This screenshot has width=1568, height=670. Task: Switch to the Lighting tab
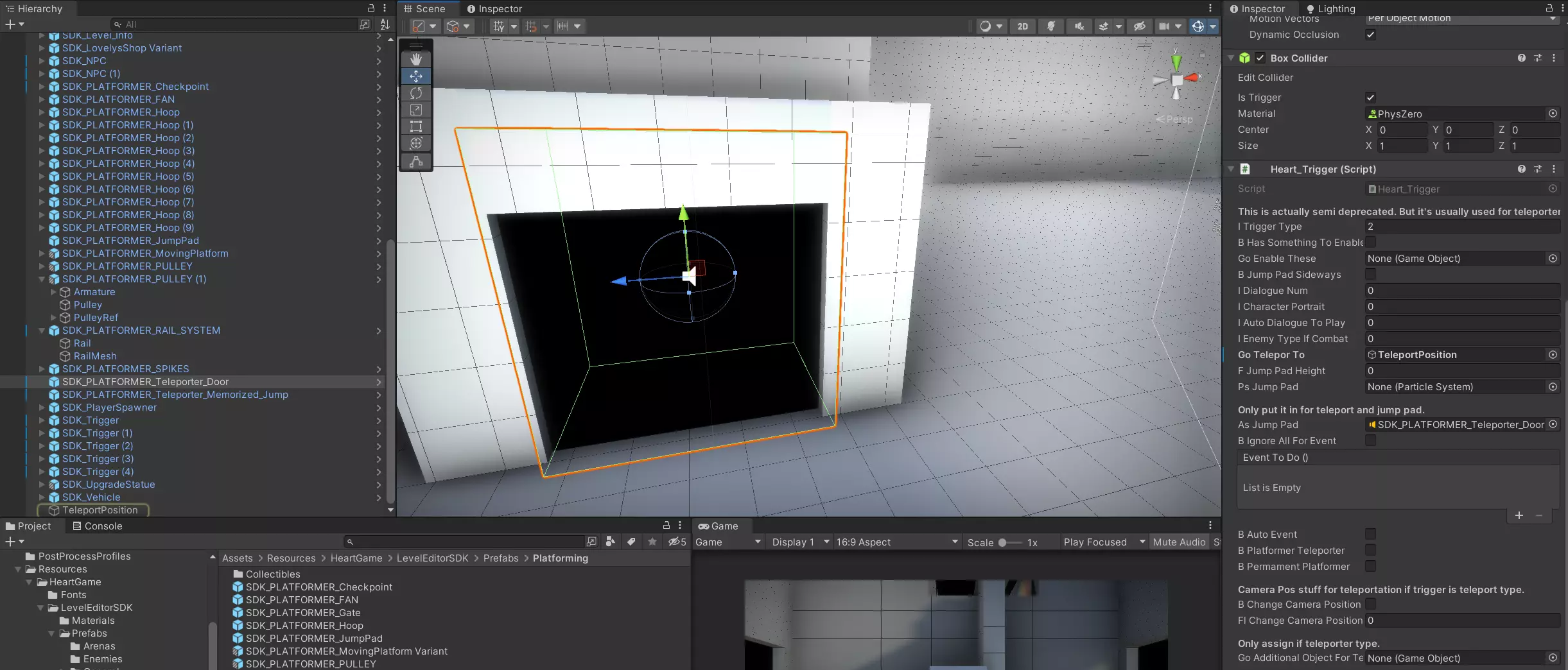click(1330, 9)
